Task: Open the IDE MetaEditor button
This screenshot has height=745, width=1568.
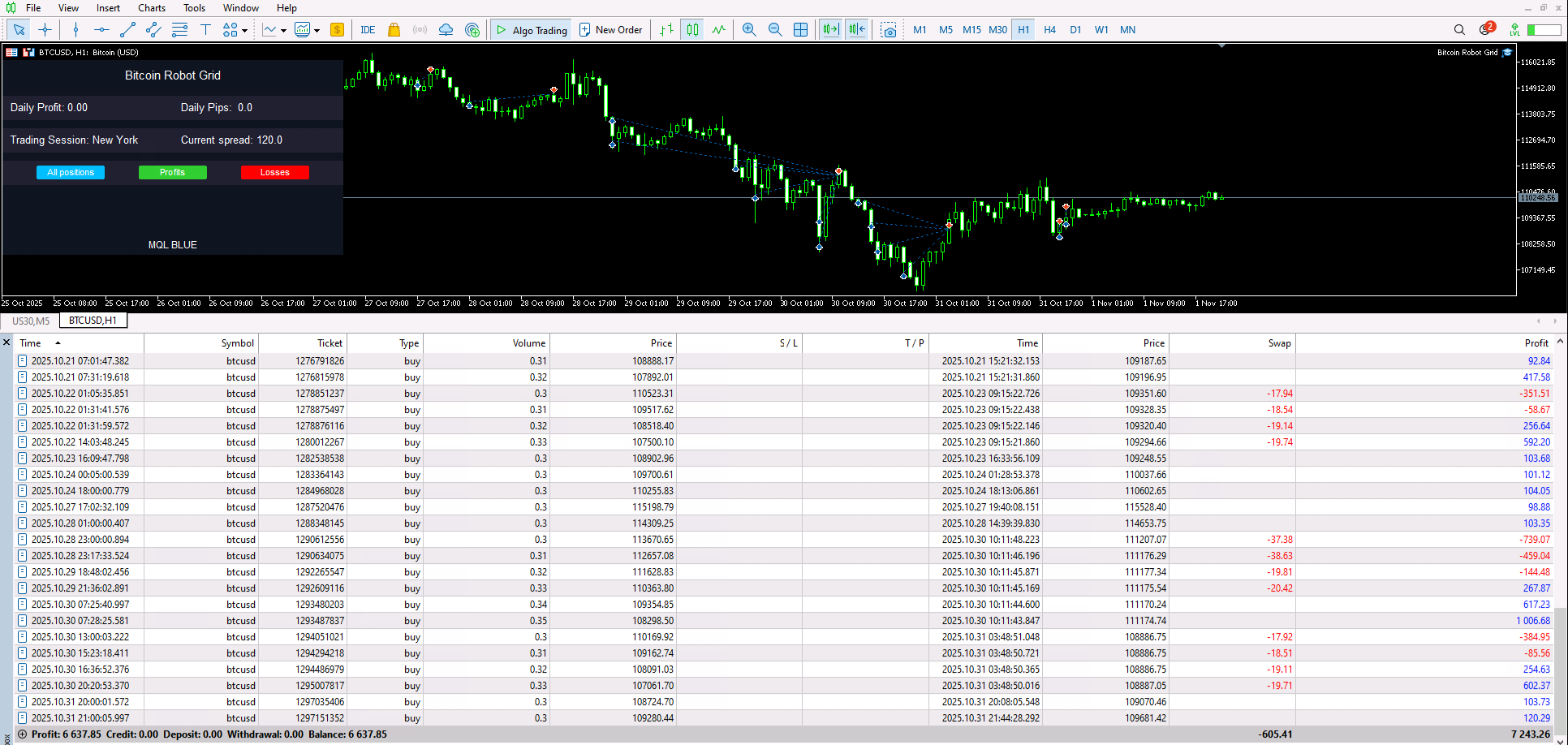Action: pyautogui.click(x=368, y=30)
